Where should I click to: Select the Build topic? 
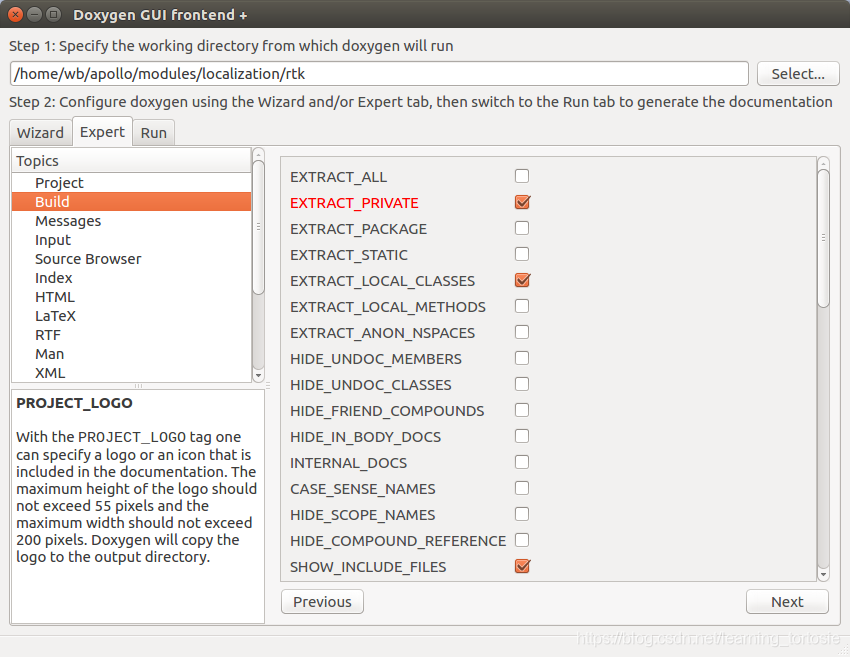[131, 202]
